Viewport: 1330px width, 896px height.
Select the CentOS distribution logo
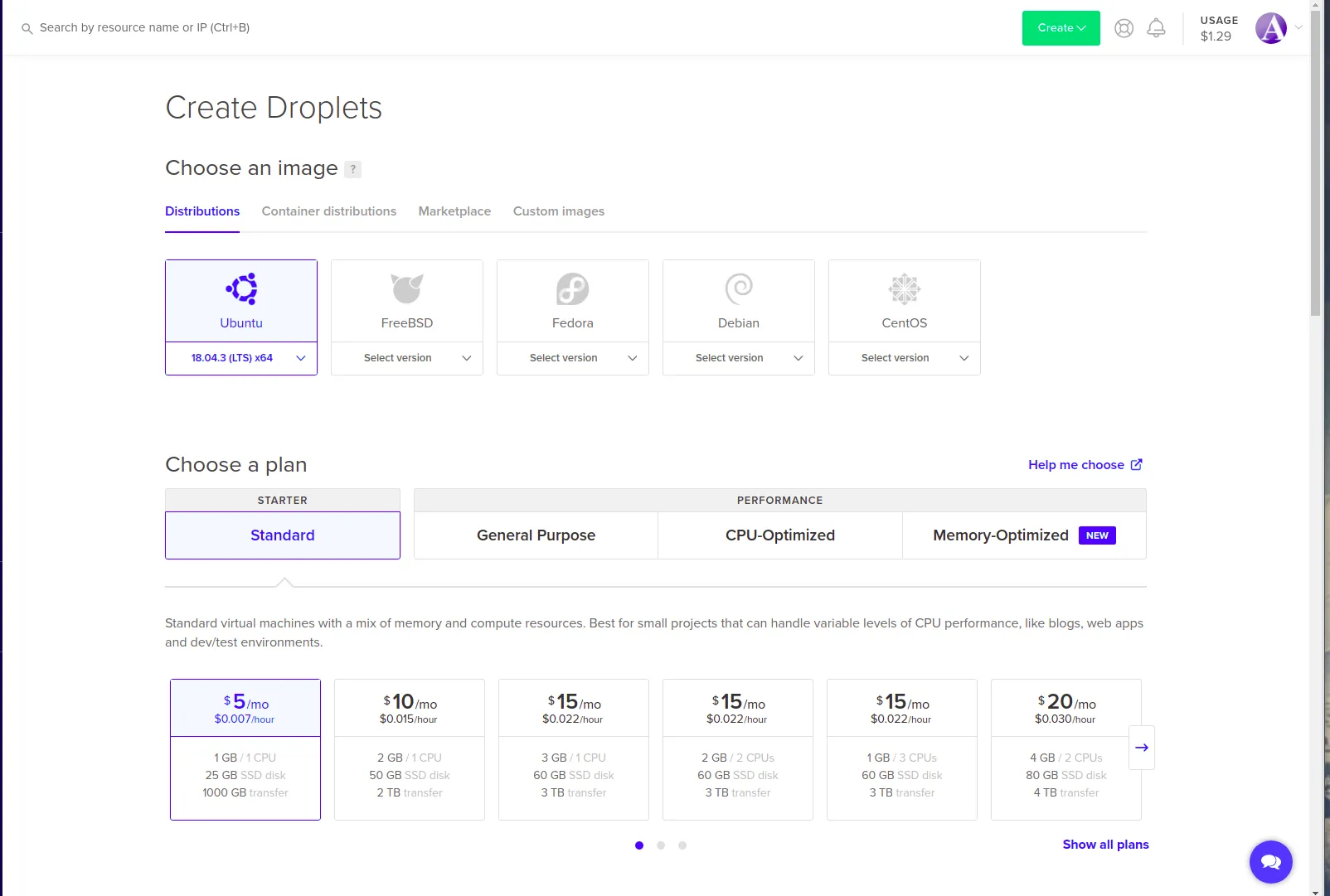(x=905, y=288)
